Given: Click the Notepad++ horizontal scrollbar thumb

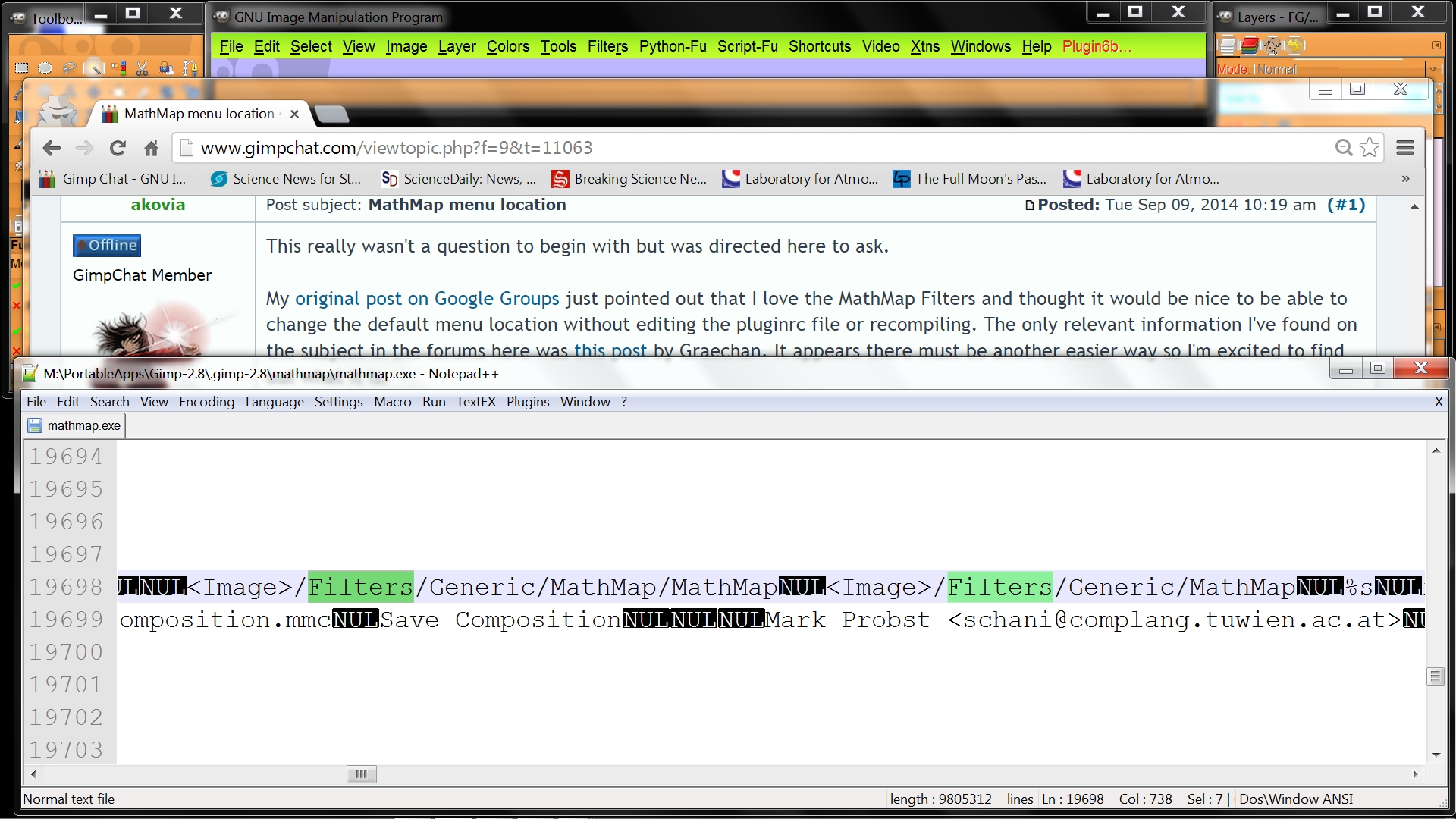Looking at the screenshot, I should pyautogui.click(x=362, y=774).
